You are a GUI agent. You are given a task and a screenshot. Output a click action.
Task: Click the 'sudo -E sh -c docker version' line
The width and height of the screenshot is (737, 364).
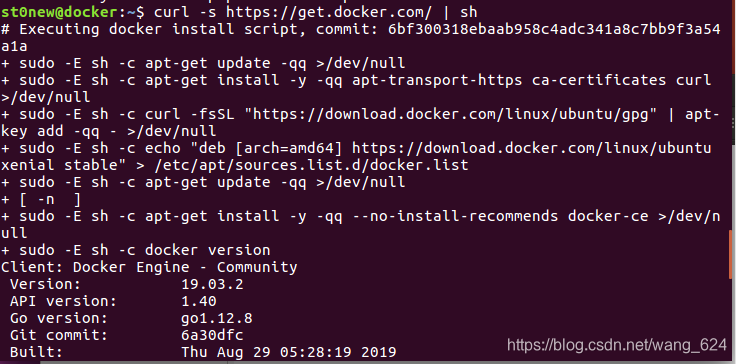(x=135, y=250)
